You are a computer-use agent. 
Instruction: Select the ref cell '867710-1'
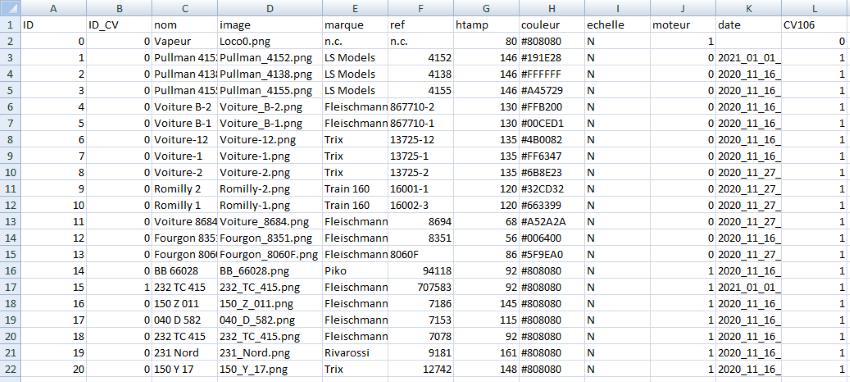pyautogui.click(x=421, y=124)
